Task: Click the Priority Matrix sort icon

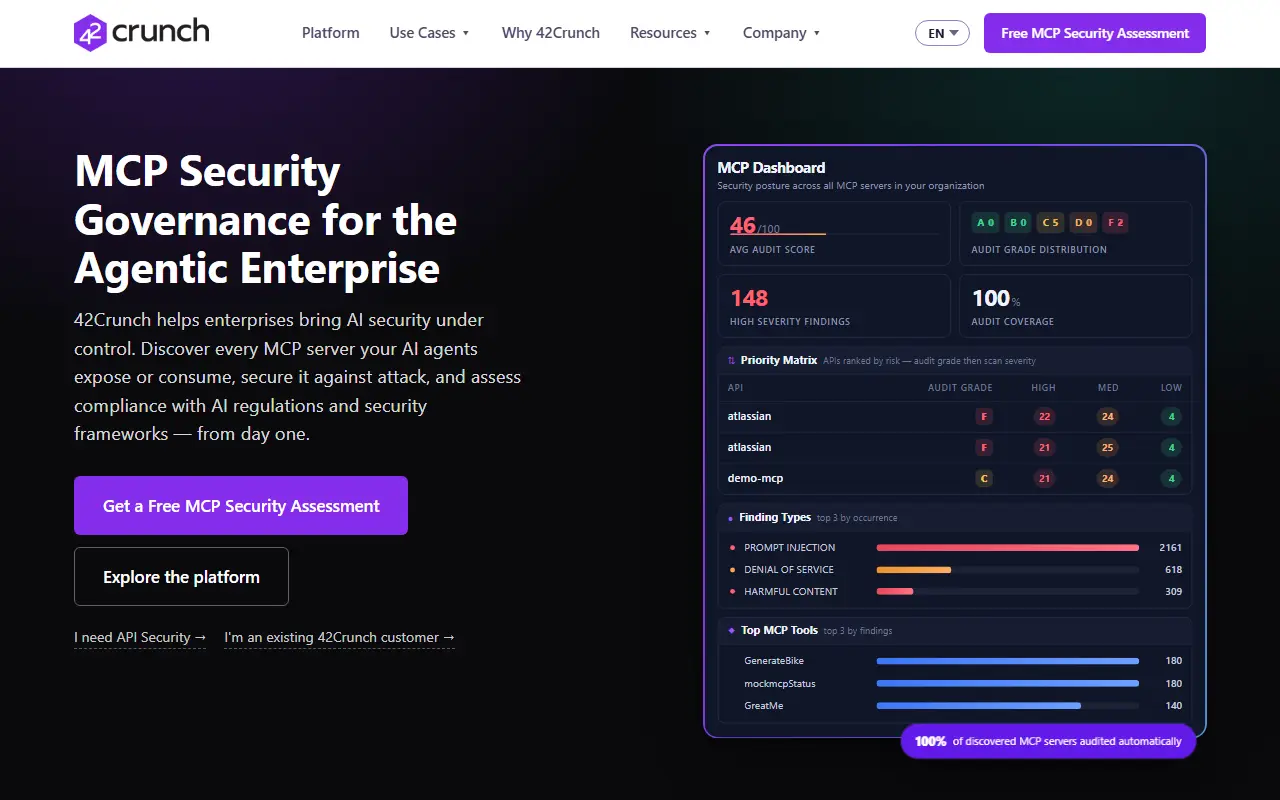Action: (x=731, y=361)
